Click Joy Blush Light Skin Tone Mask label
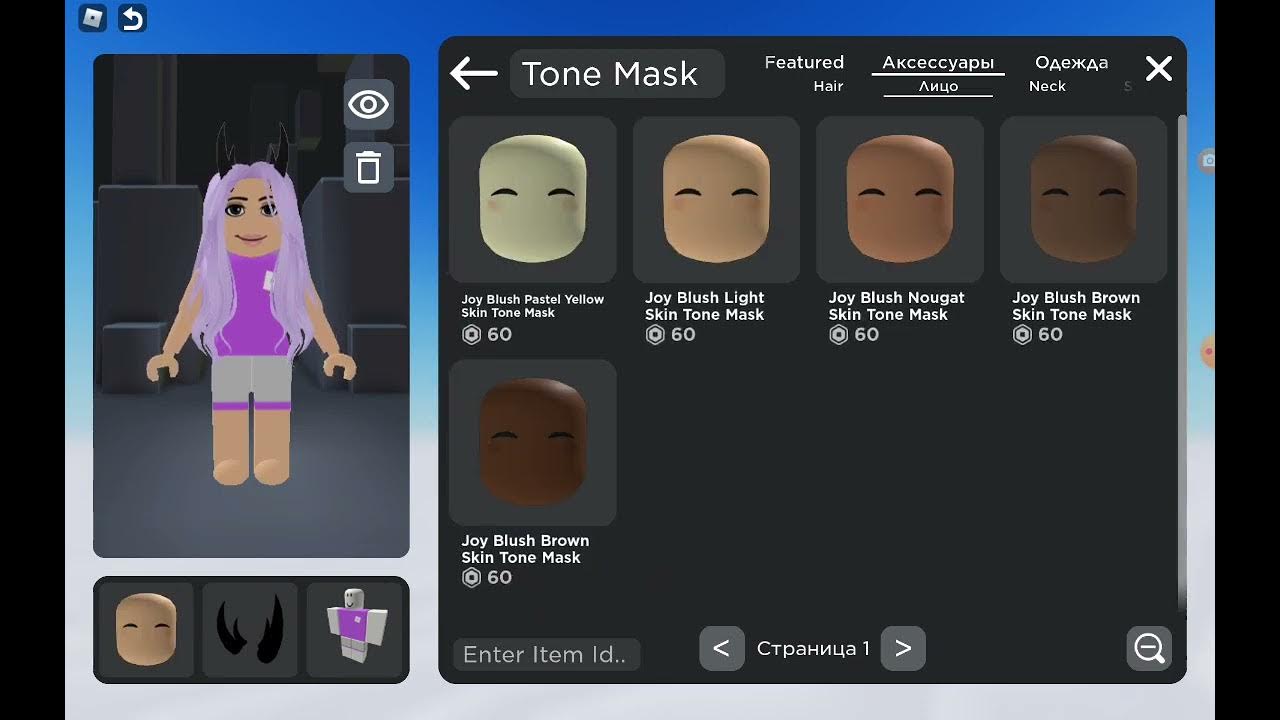This screenshot has height=720, width=1280. pos(704,306)
